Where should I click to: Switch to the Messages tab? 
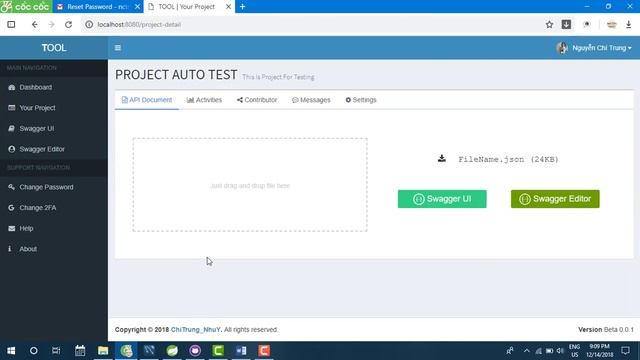[x=311, y=100]
